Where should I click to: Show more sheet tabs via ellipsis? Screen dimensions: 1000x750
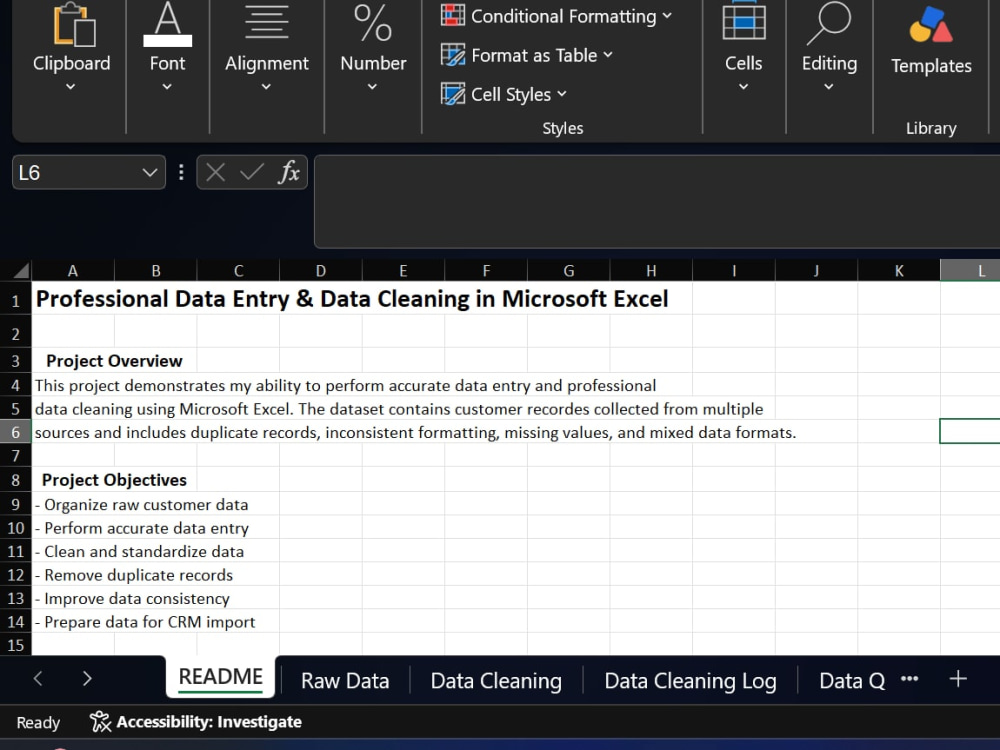(x=909, y=679)
